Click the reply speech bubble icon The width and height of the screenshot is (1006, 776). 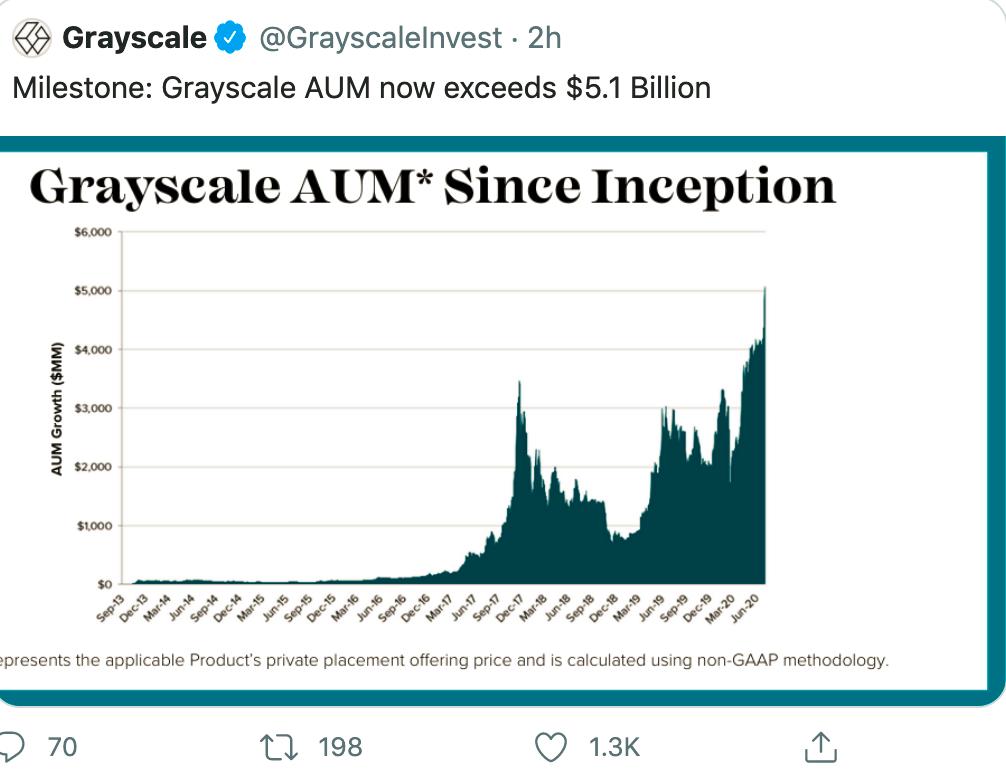[x=12, y=746]
